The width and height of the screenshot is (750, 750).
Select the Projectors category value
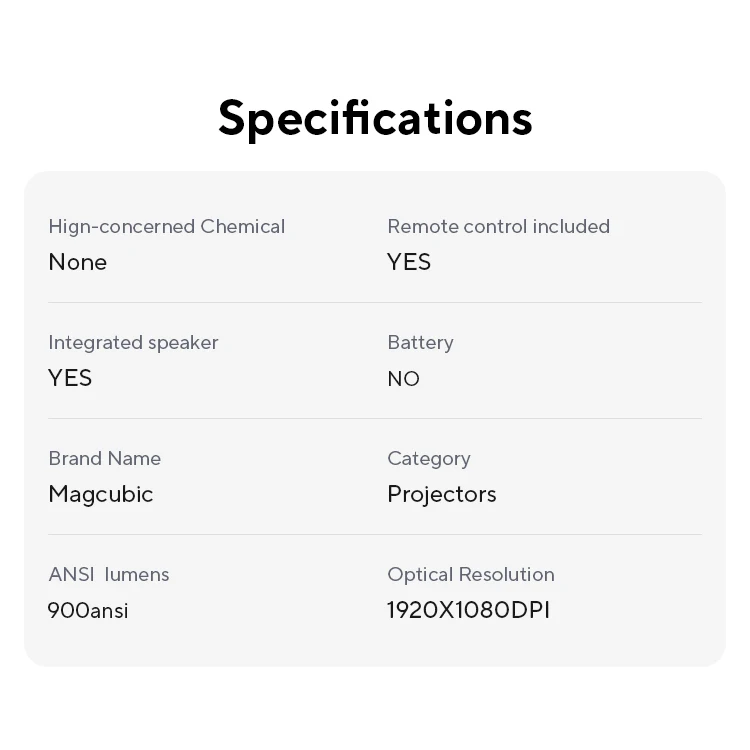[x=441, y=494]
